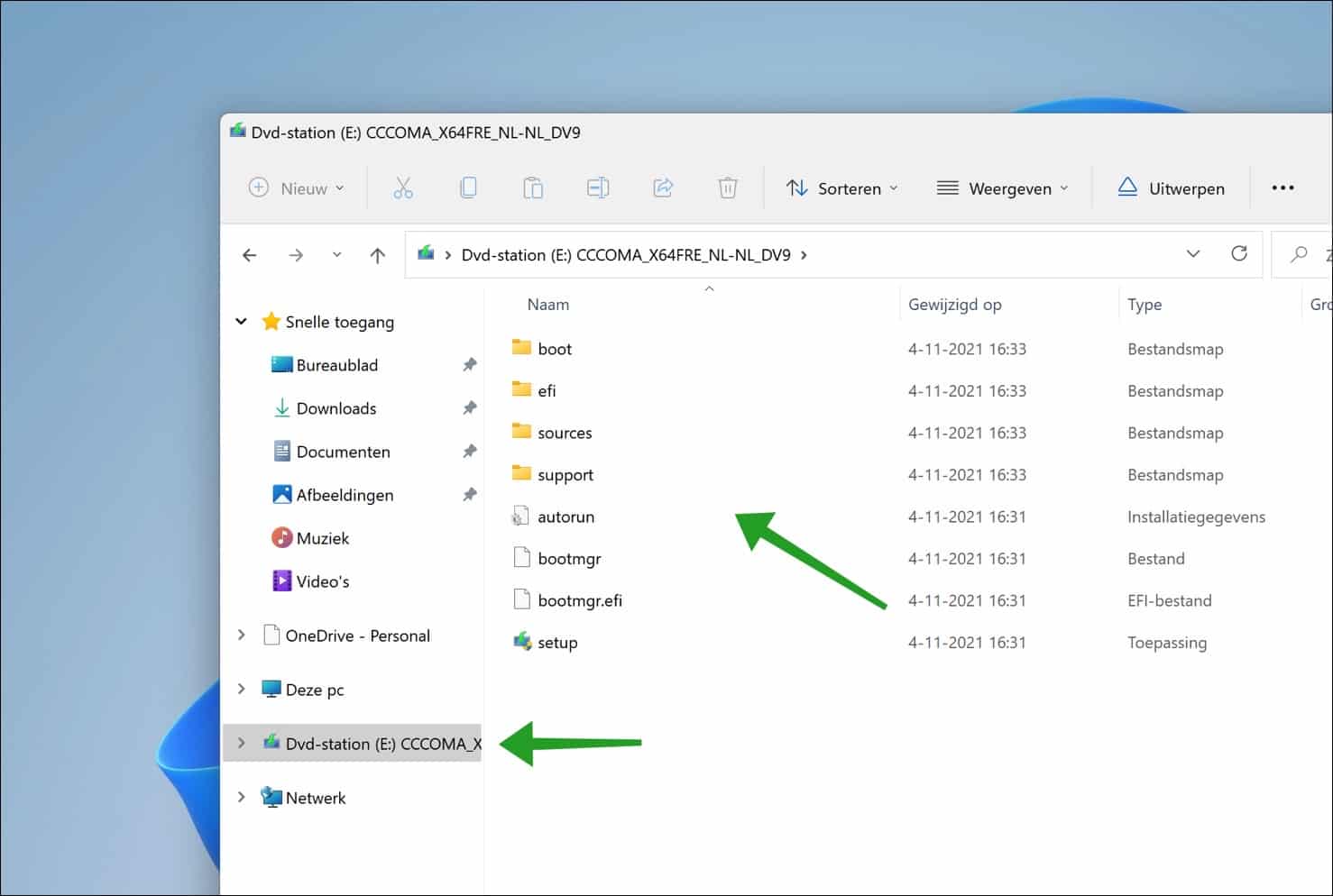Unpin Downloads using its pin icon
Screen dimensions: 1333x896
[470, 407]
